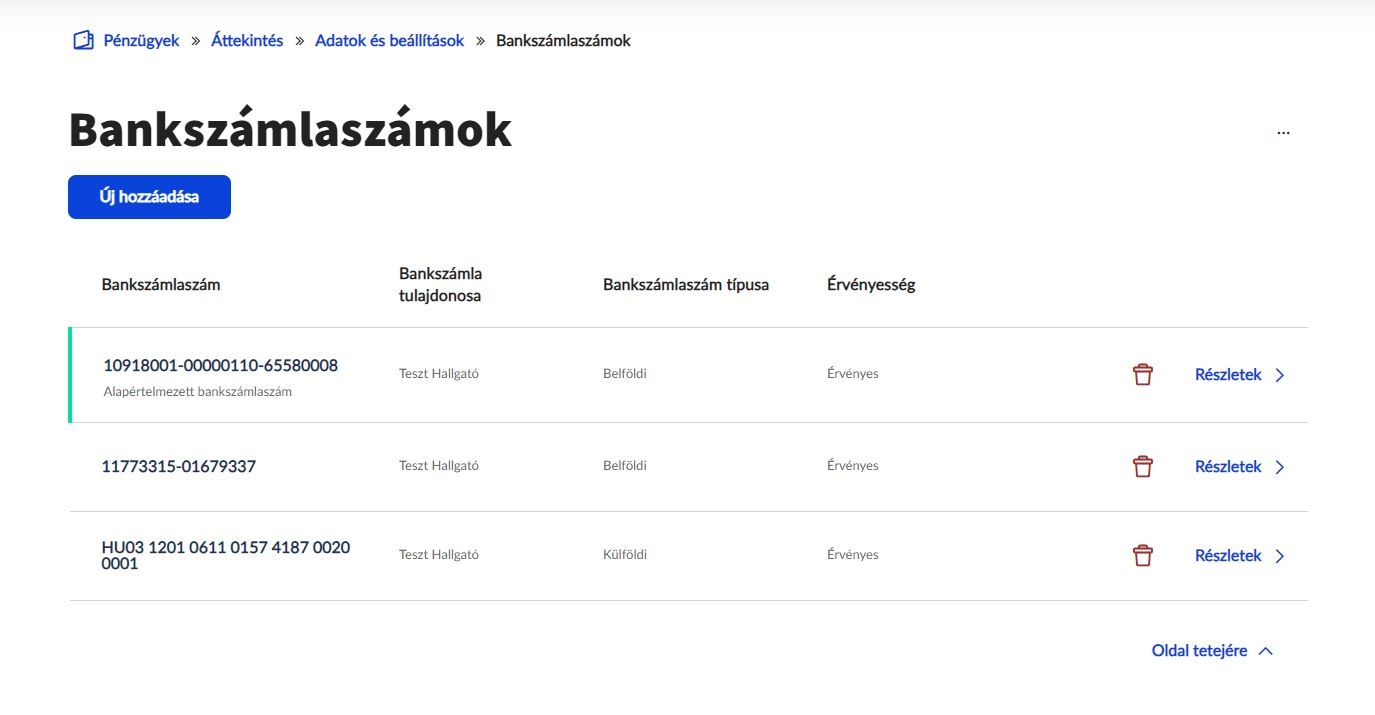The height and width of the screenshot is (715, 1375).
Task: Click the Pénzügyek wallet icon in breadcrumb
Action: point(83,41)
